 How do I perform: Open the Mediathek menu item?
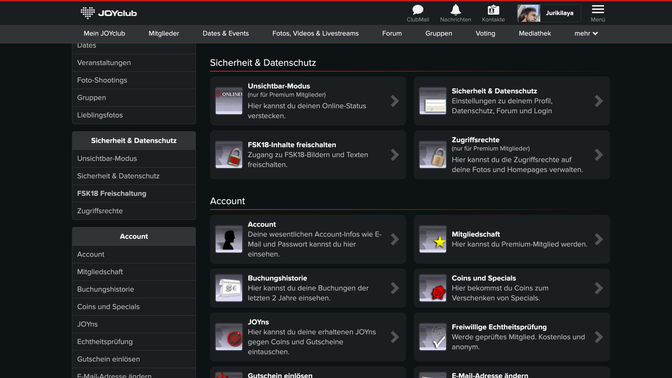coord(535,33)
